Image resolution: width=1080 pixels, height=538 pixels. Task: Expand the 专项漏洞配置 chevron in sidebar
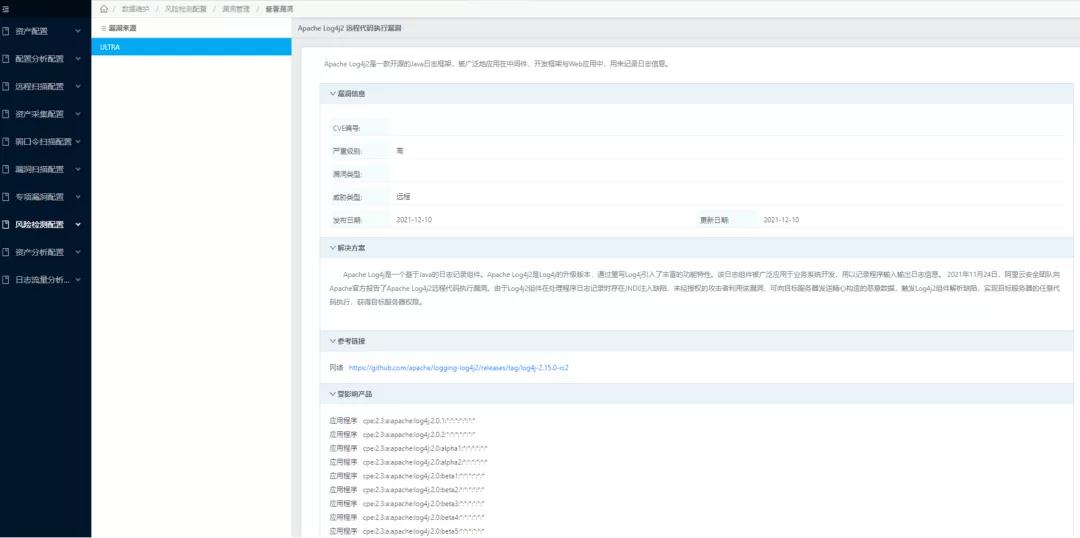point(78,197)
